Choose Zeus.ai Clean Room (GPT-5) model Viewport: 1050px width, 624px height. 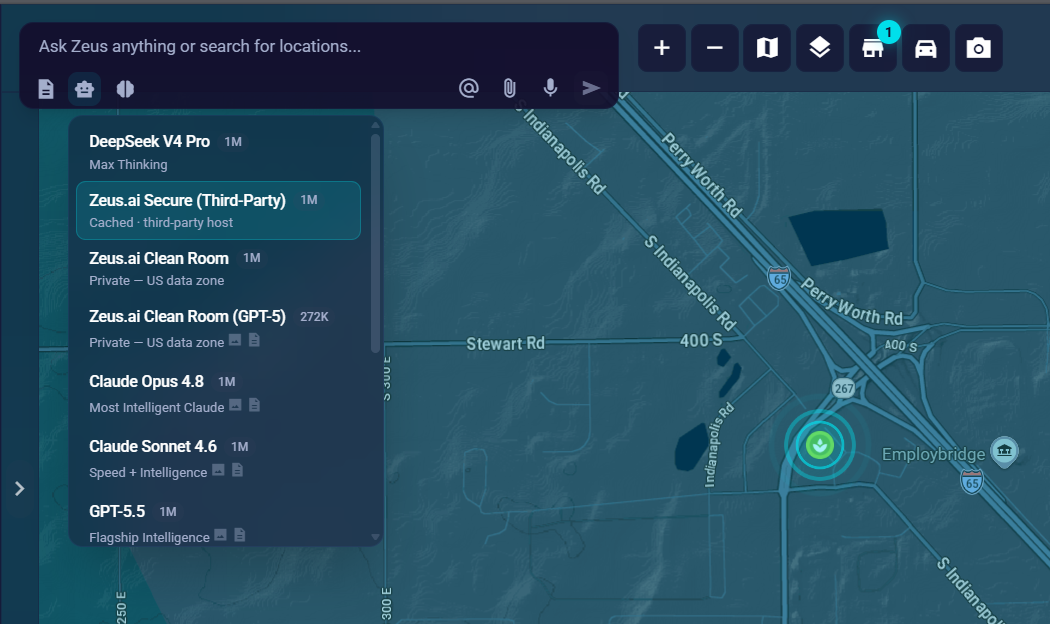pos(218,329)
